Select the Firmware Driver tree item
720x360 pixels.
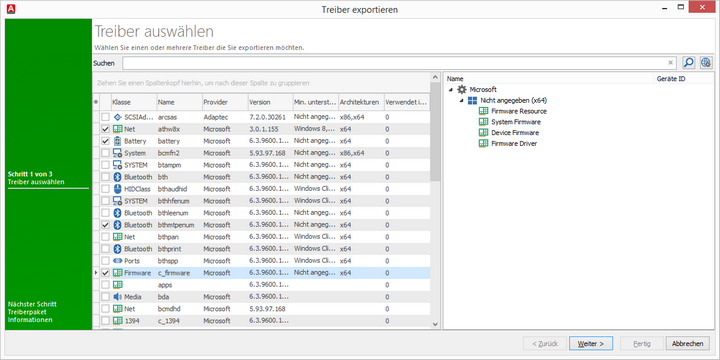[514, 143]
